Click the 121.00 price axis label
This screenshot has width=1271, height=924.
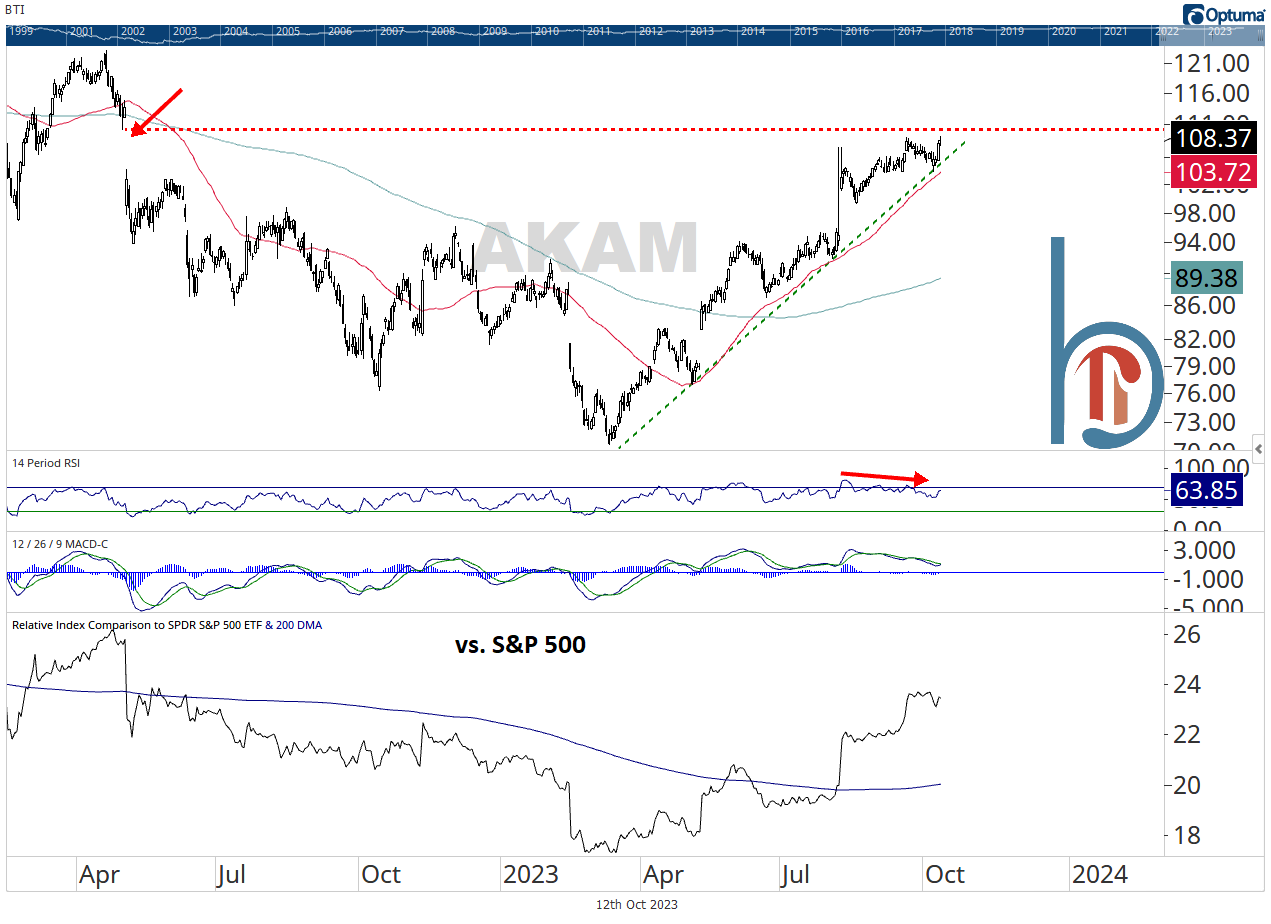coord(1213,63)
